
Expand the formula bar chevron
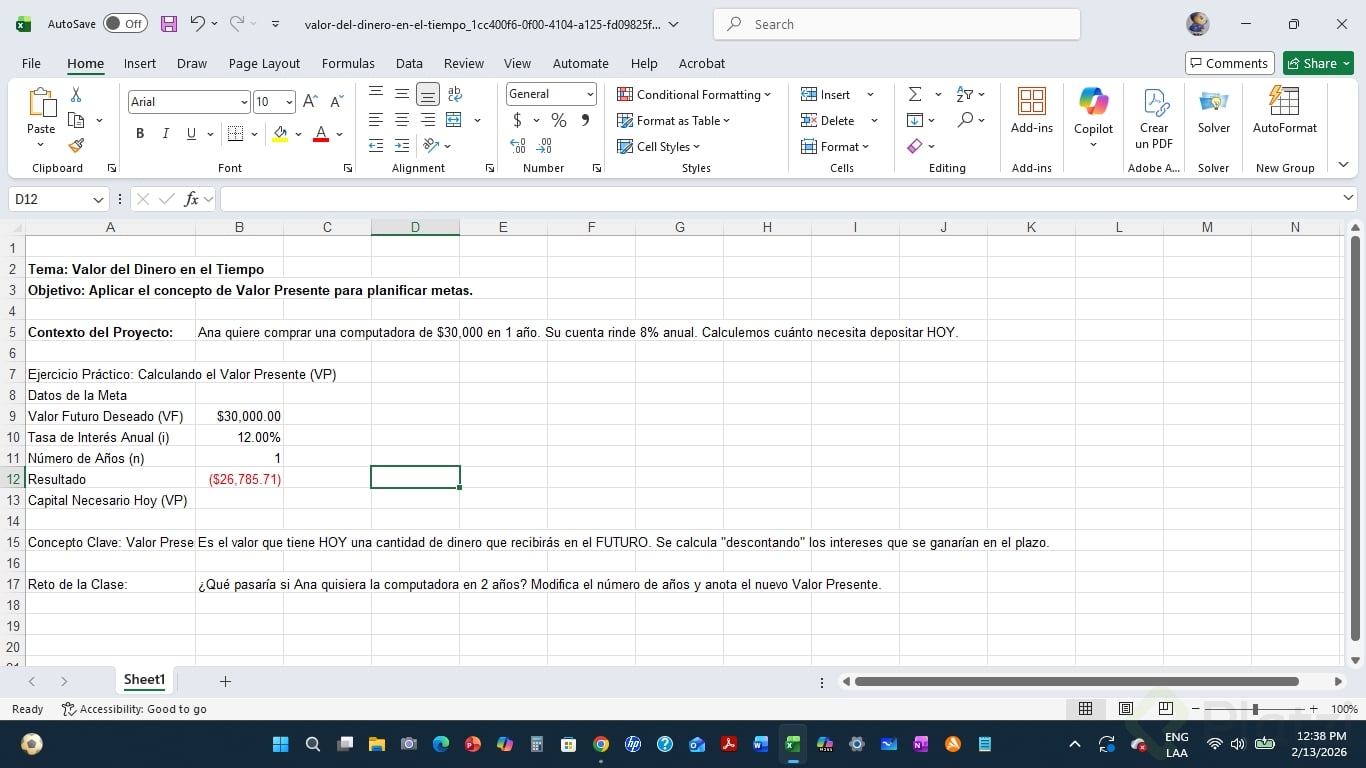[x=1348, y=198]
